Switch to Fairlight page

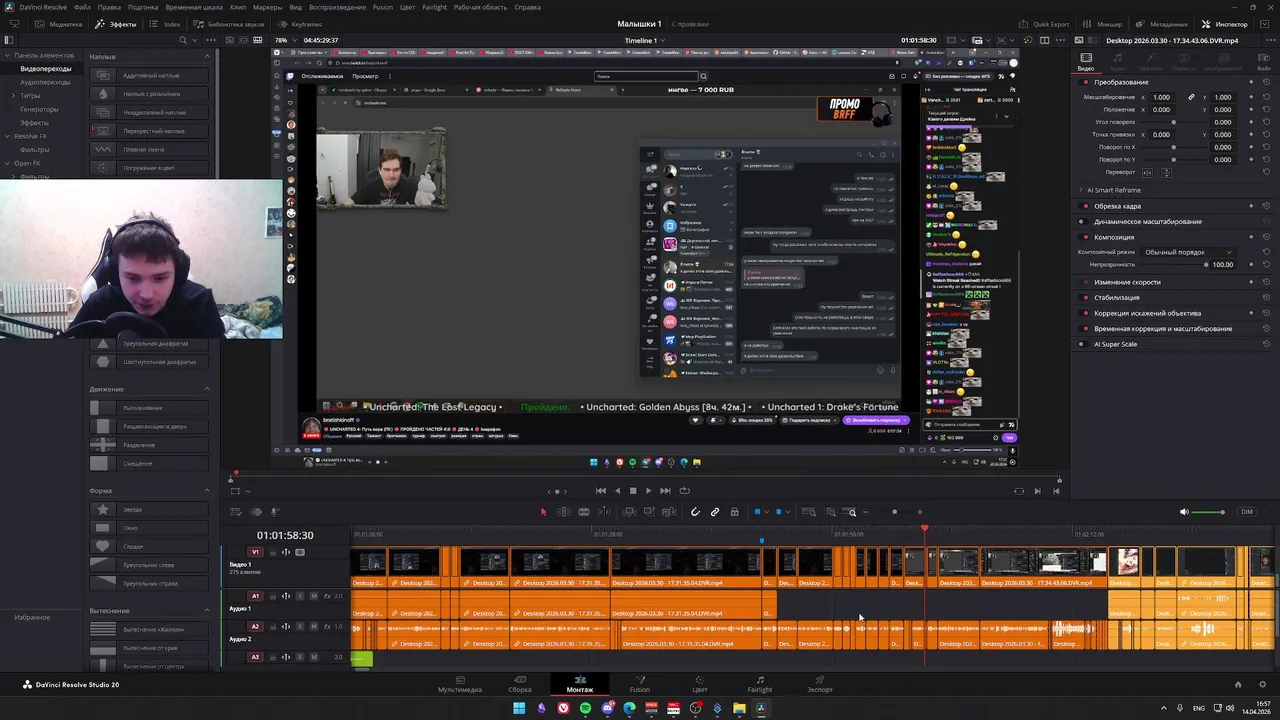[760, 684]
